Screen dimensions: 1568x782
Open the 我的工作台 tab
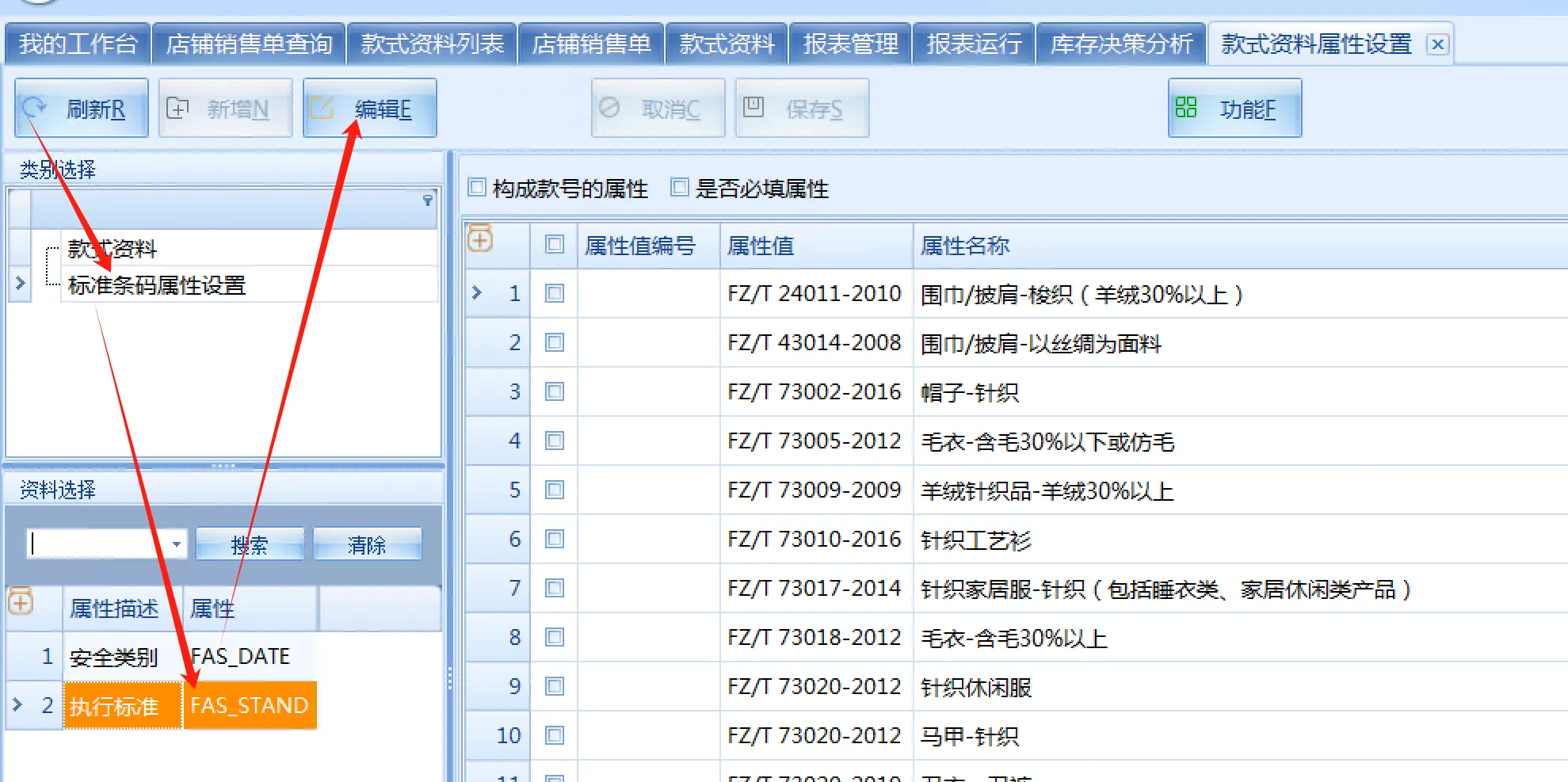click(78, 44)
